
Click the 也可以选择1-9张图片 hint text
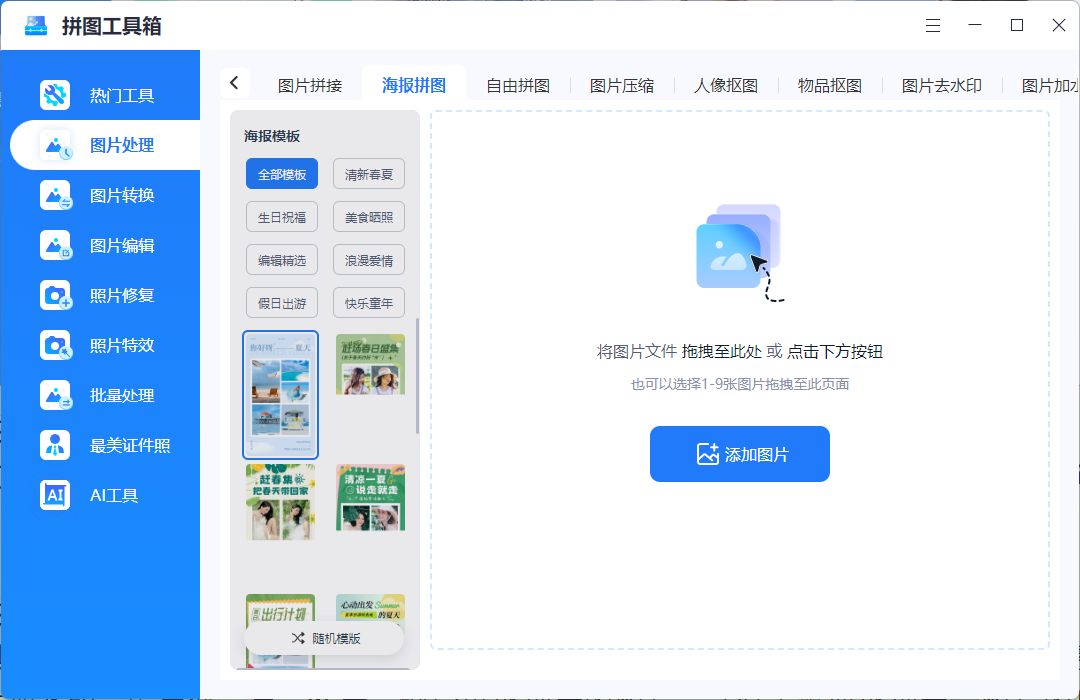coord(740,384)
